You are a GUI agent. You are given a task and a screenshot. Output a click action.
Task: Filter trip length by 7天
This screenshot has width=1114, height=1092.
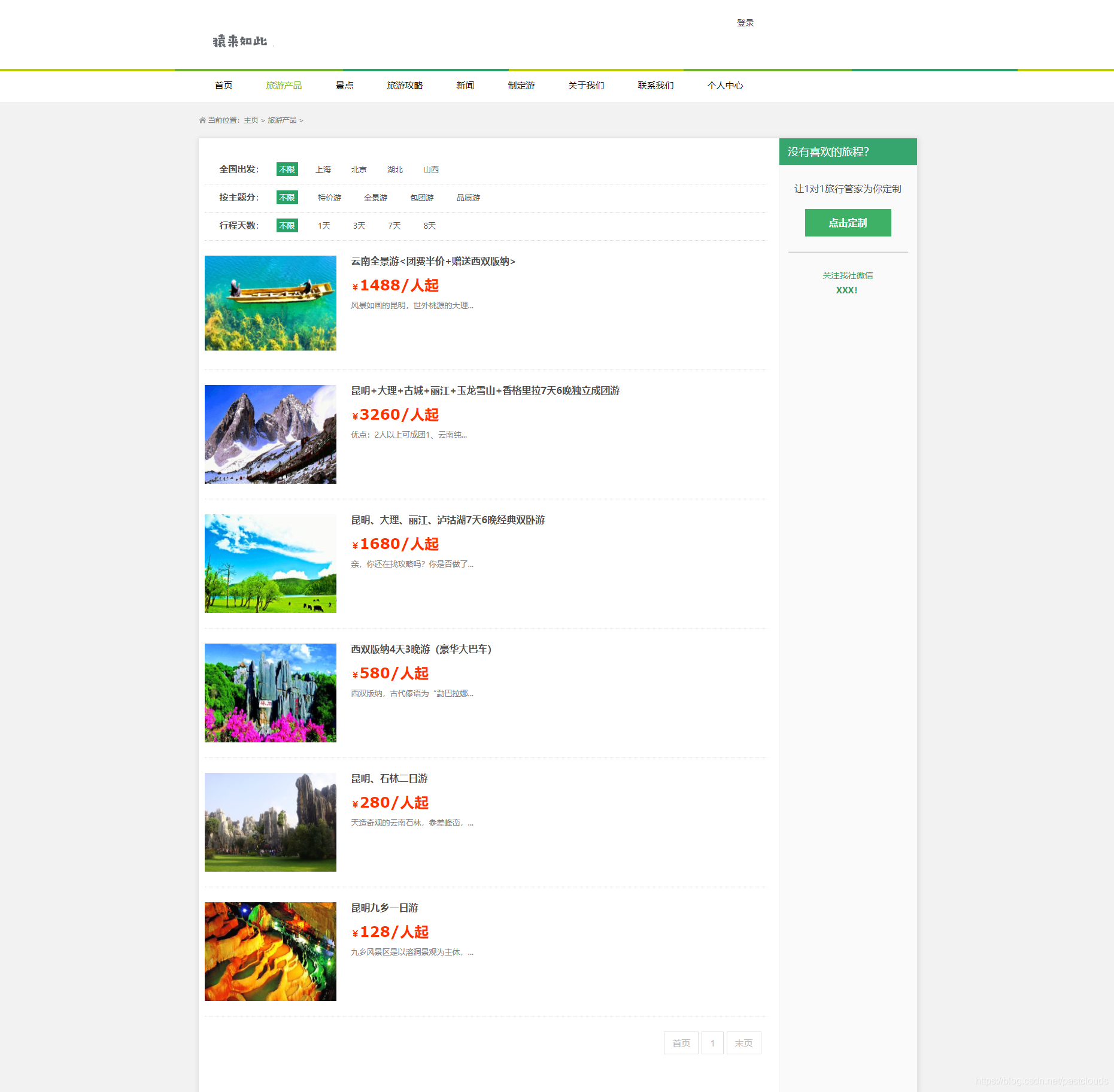click(x=394, y=226)
